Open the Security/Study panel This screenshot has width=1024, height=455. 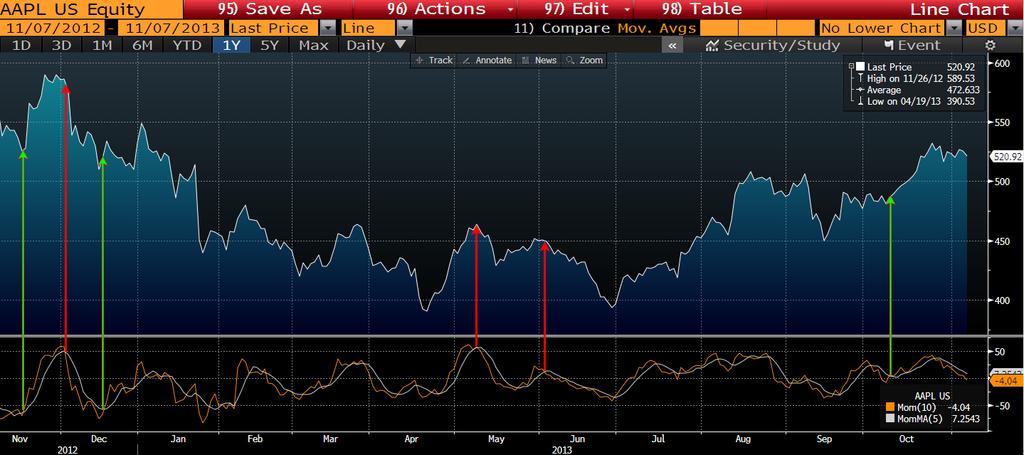click(773, 45)
